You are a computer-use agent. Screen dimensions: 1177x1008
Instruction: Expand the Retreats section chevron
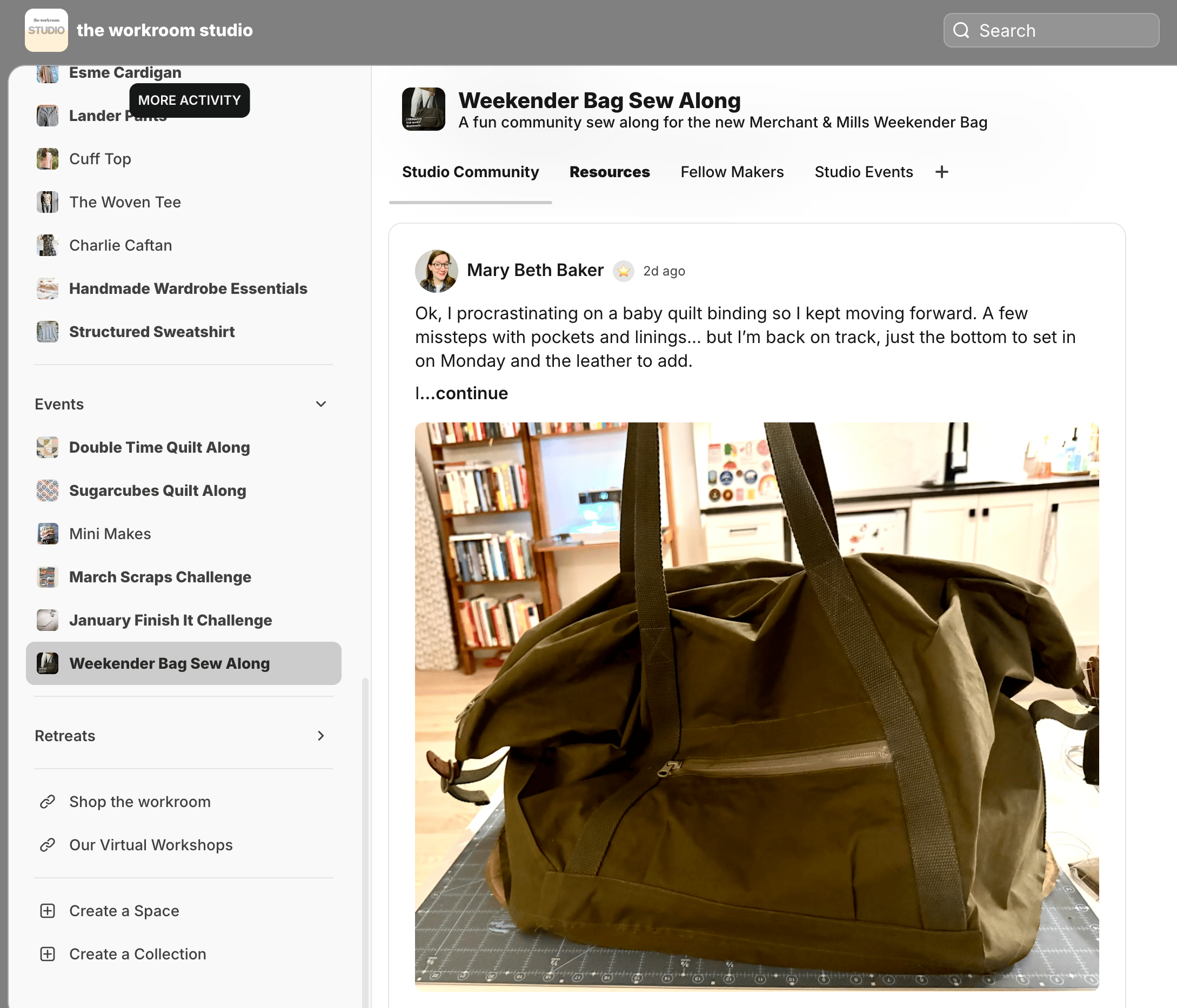click(320, 736)
